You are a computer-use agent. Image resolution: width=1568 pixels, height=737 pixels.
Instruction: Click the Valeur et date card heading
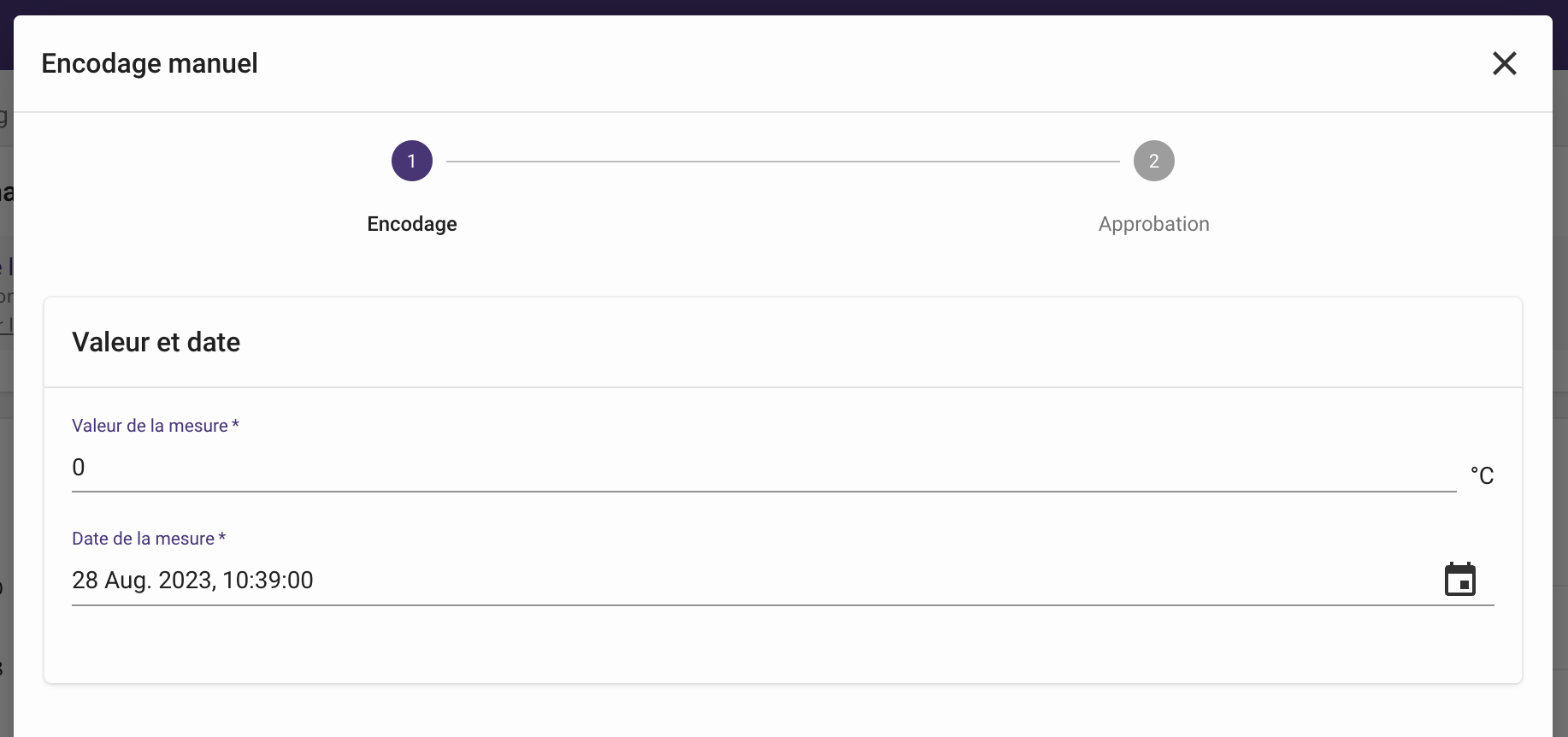[156, 342]
